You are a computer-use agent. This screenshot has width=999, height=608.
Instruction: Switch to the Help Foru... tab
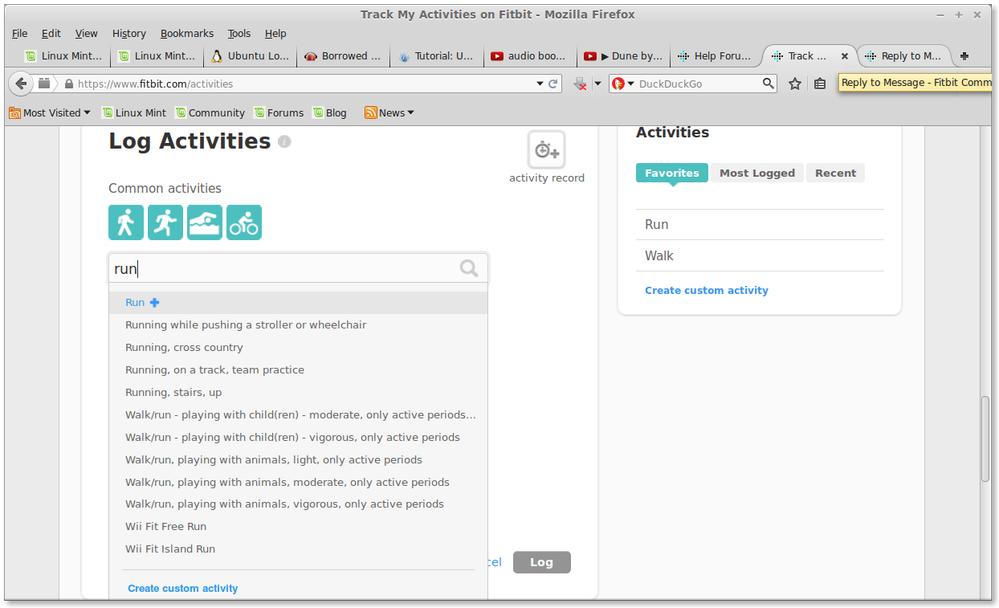715,56
